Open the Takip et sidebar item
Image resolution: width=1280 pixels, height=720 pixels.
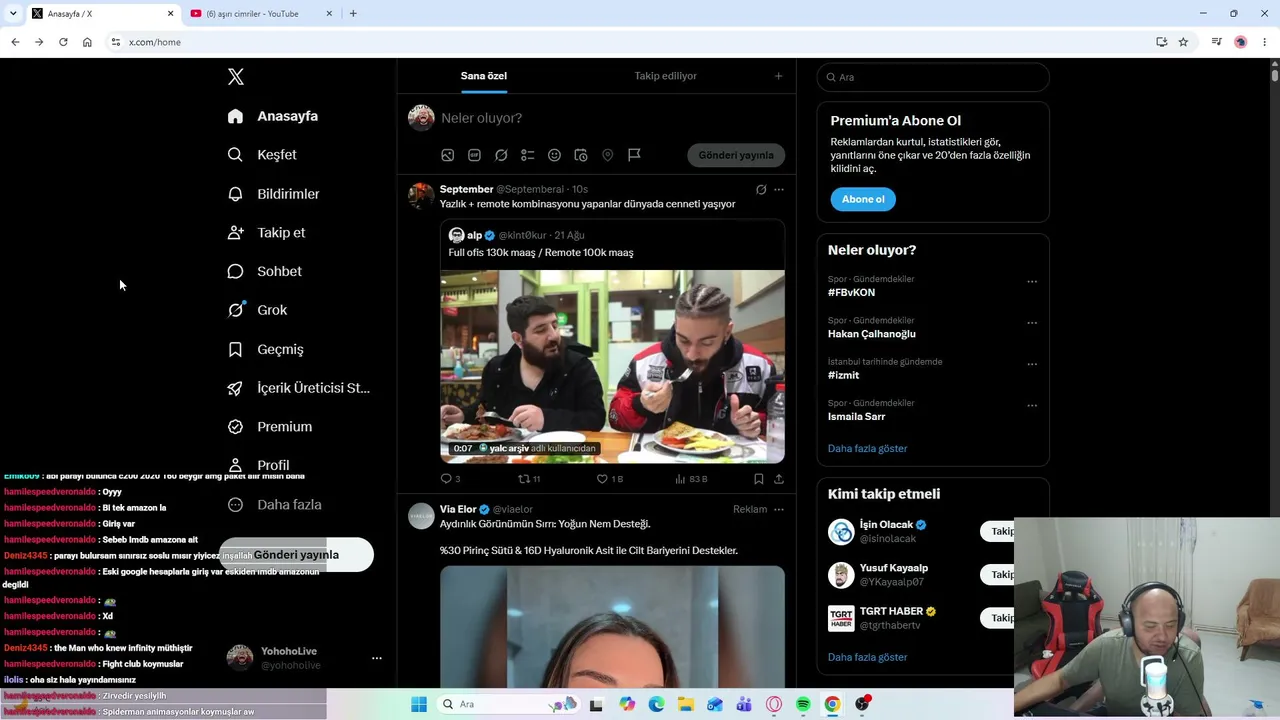266,233
